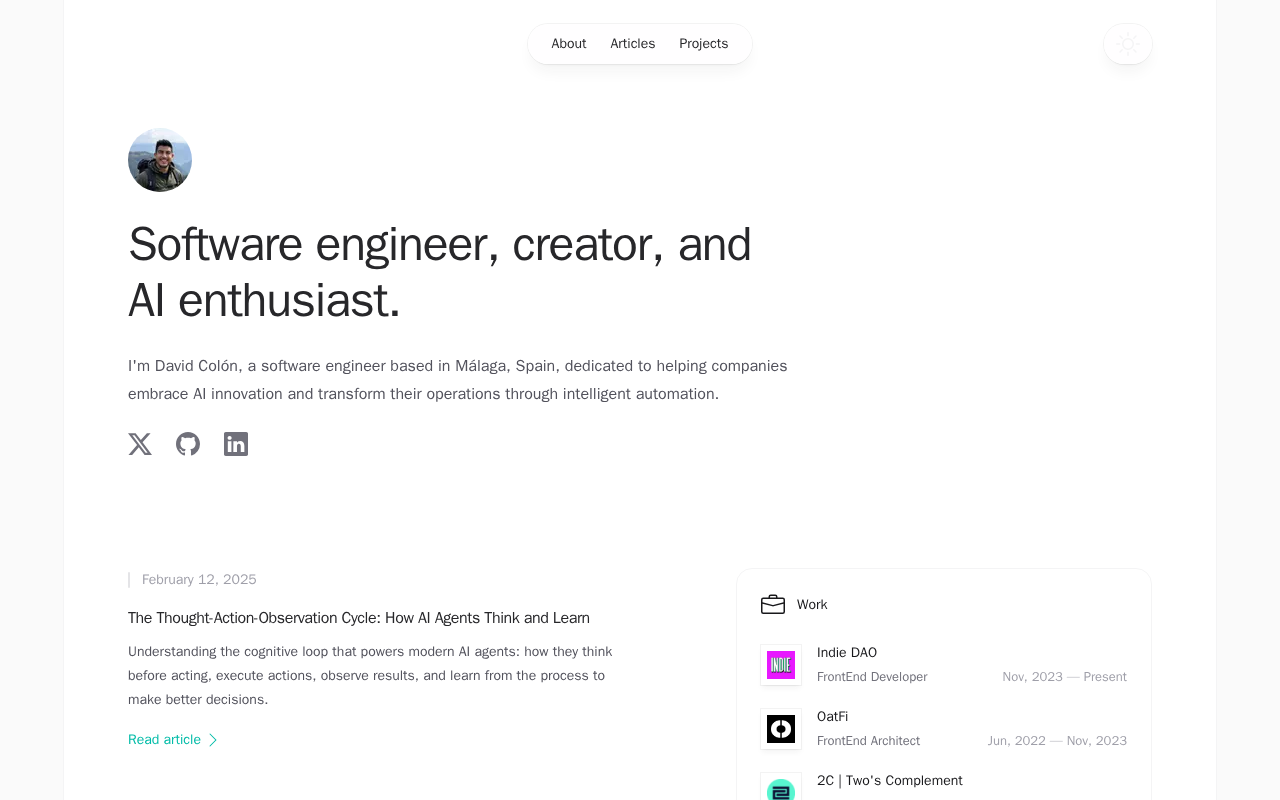
Task: Click the 2C Two's Complement logo
Action: 781,788
